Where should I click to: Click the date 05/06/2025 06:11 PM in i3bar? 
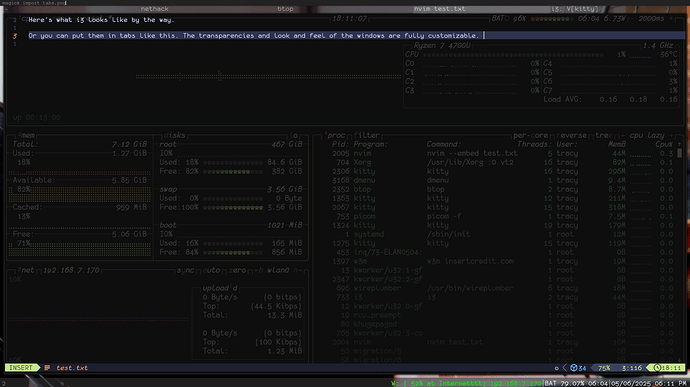tap(648, 383)
